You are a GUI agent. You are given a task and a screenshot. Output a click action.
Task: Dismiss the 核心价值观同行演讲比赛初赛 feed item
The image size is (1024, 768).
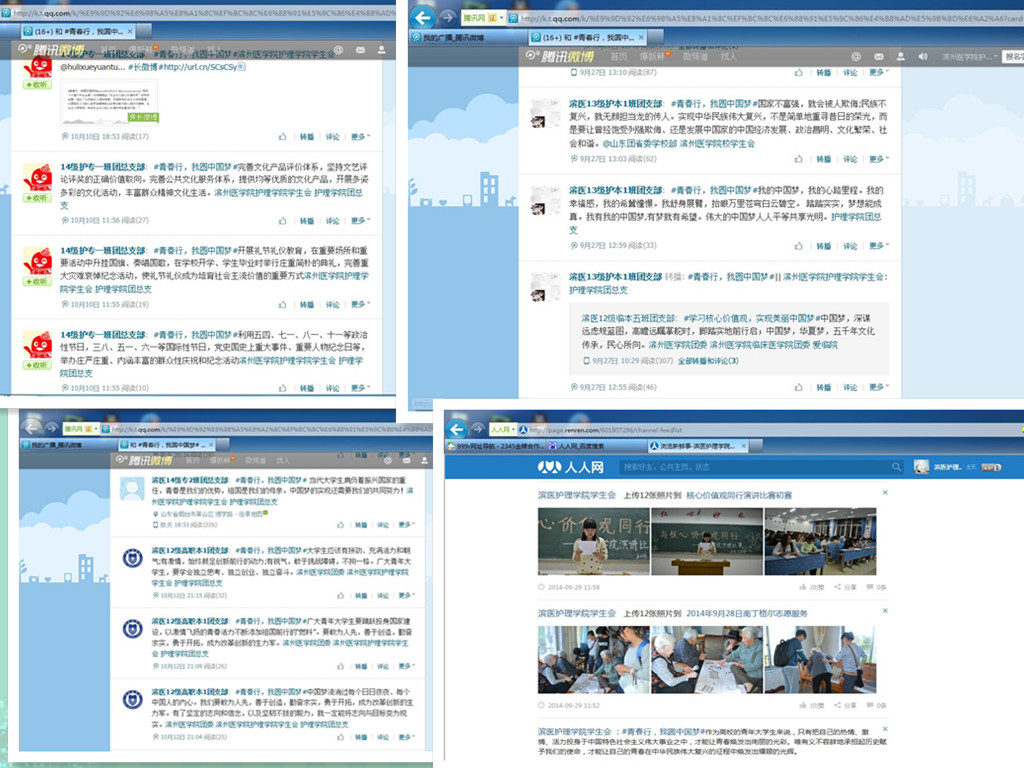(885, 493)
